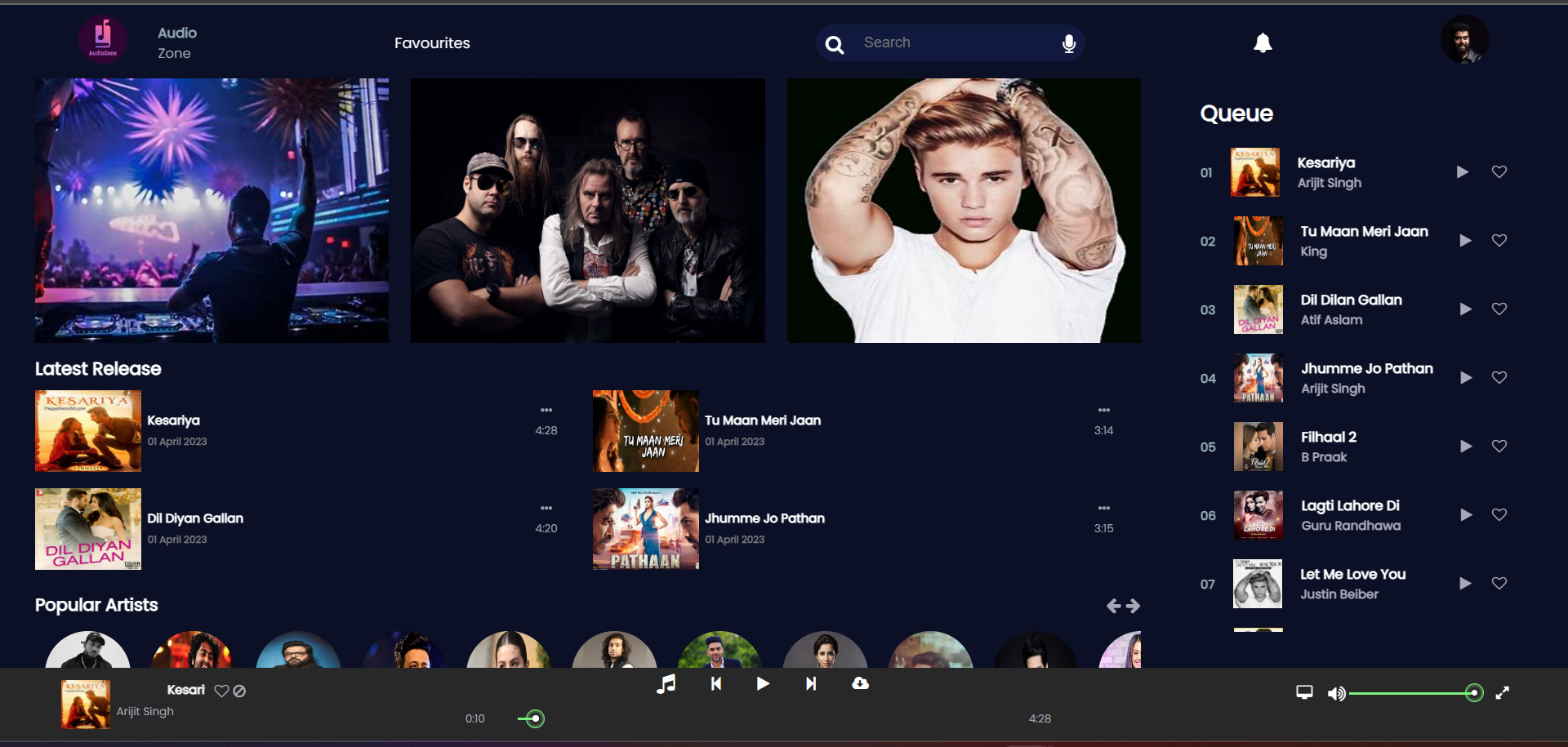Open notifications via the bell icon
The image size is (1568, 747).
tap(1263, 43)
